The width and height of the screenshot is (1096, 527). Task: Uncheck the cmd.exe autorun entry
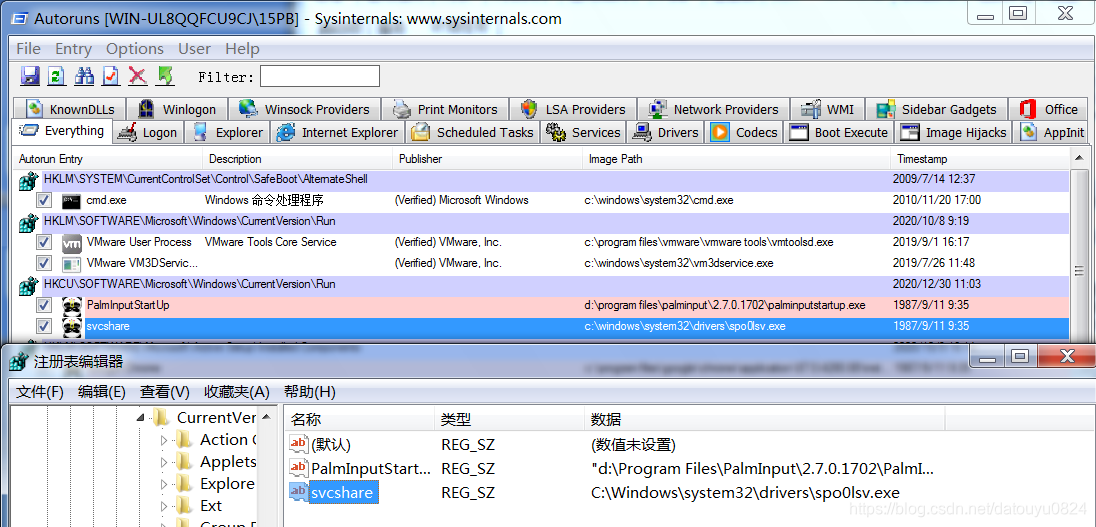(x=44, y=201)
